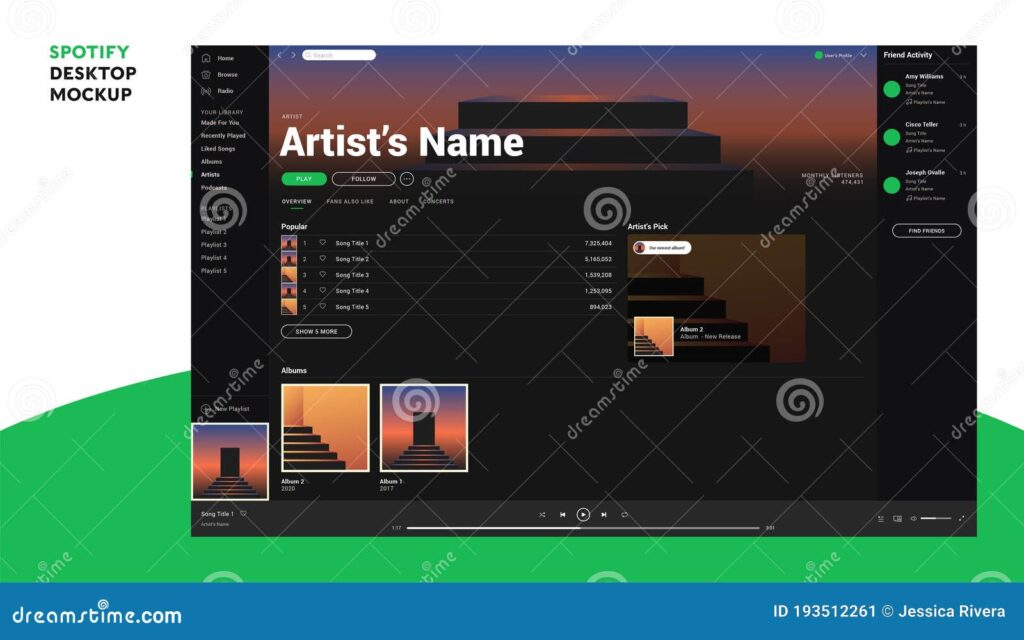This screenshot has height=640, width=1024.
Task: Create a New Playlist
Action: (x=225, y=409)
